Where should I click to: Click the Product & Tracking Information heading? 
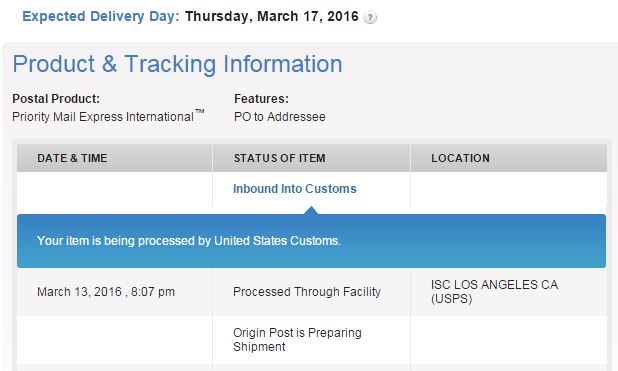click(177, 64)
